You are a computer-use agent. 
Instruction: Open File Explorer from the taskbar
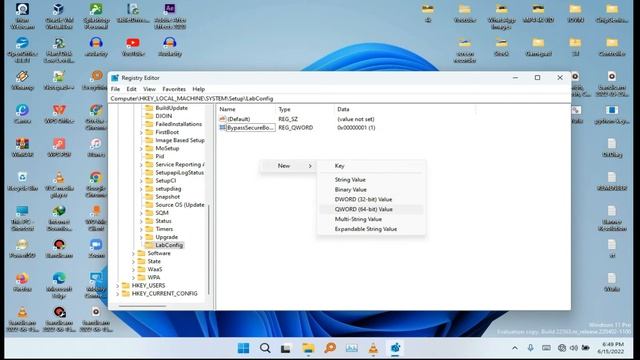308,348
